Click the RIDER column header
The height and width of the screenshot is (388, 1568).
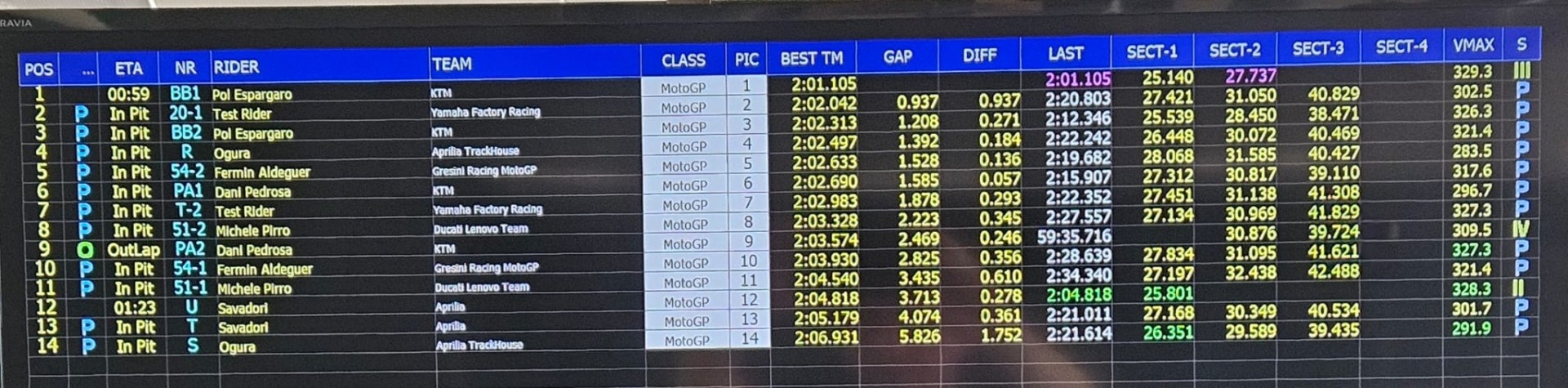pos(236,67)
